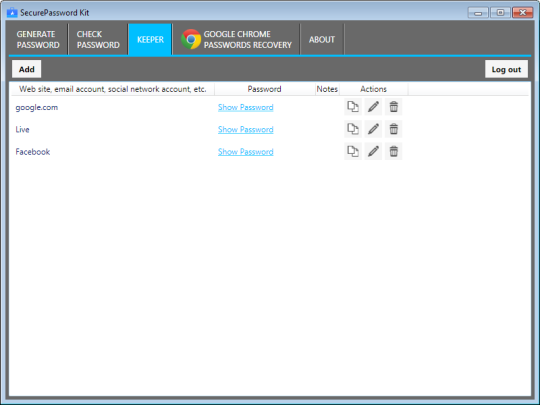This screenshot has width=540, height=405.
Task: Show password for Facebook
Action: (x=246, y=152)
